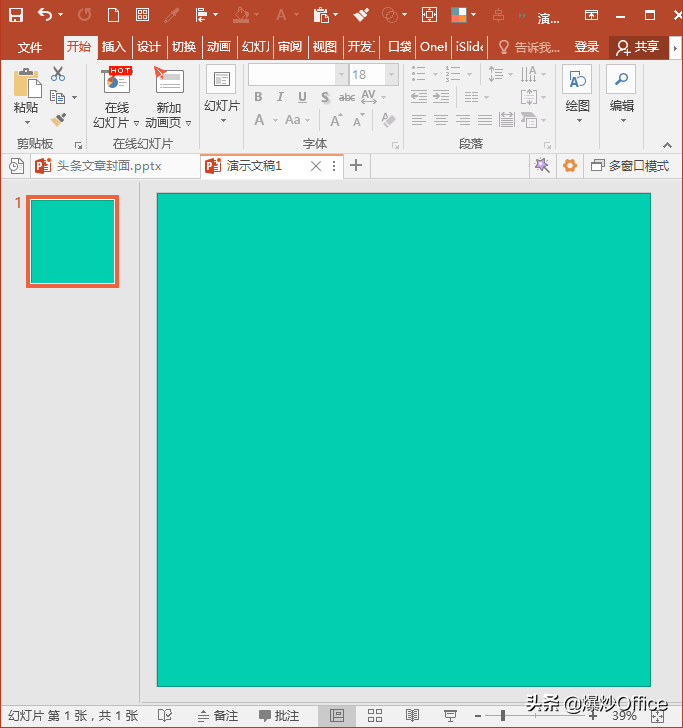The width and height of the screenshot is (683, 728).
Task: Expand bullet list options arrow
Action: (x=436, y=74)
